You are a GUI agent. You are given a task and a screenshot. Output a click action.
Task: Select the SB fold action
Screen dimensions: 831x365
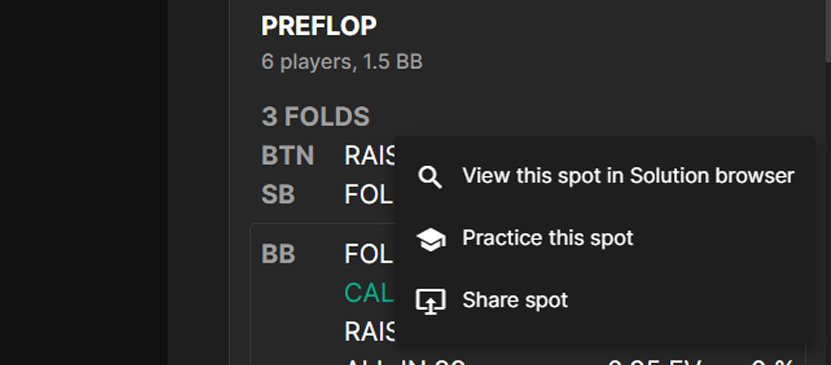[x=369, y=195]
